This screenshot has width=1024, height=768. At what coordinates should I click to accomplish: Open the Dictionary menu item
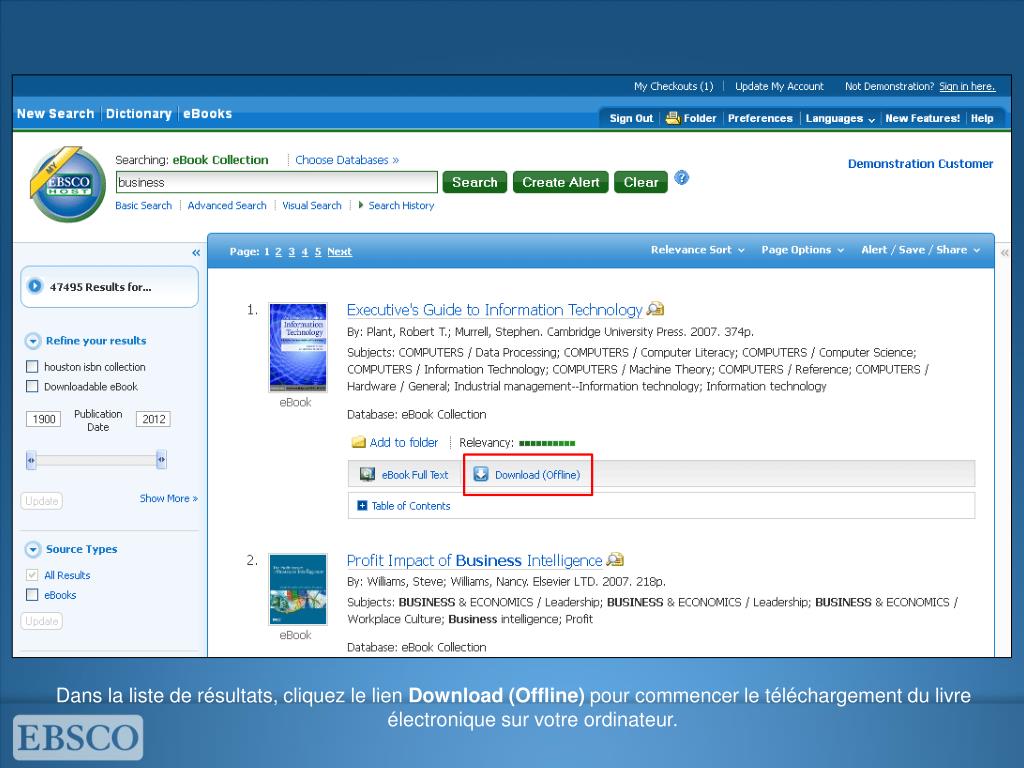click(138, 114)
